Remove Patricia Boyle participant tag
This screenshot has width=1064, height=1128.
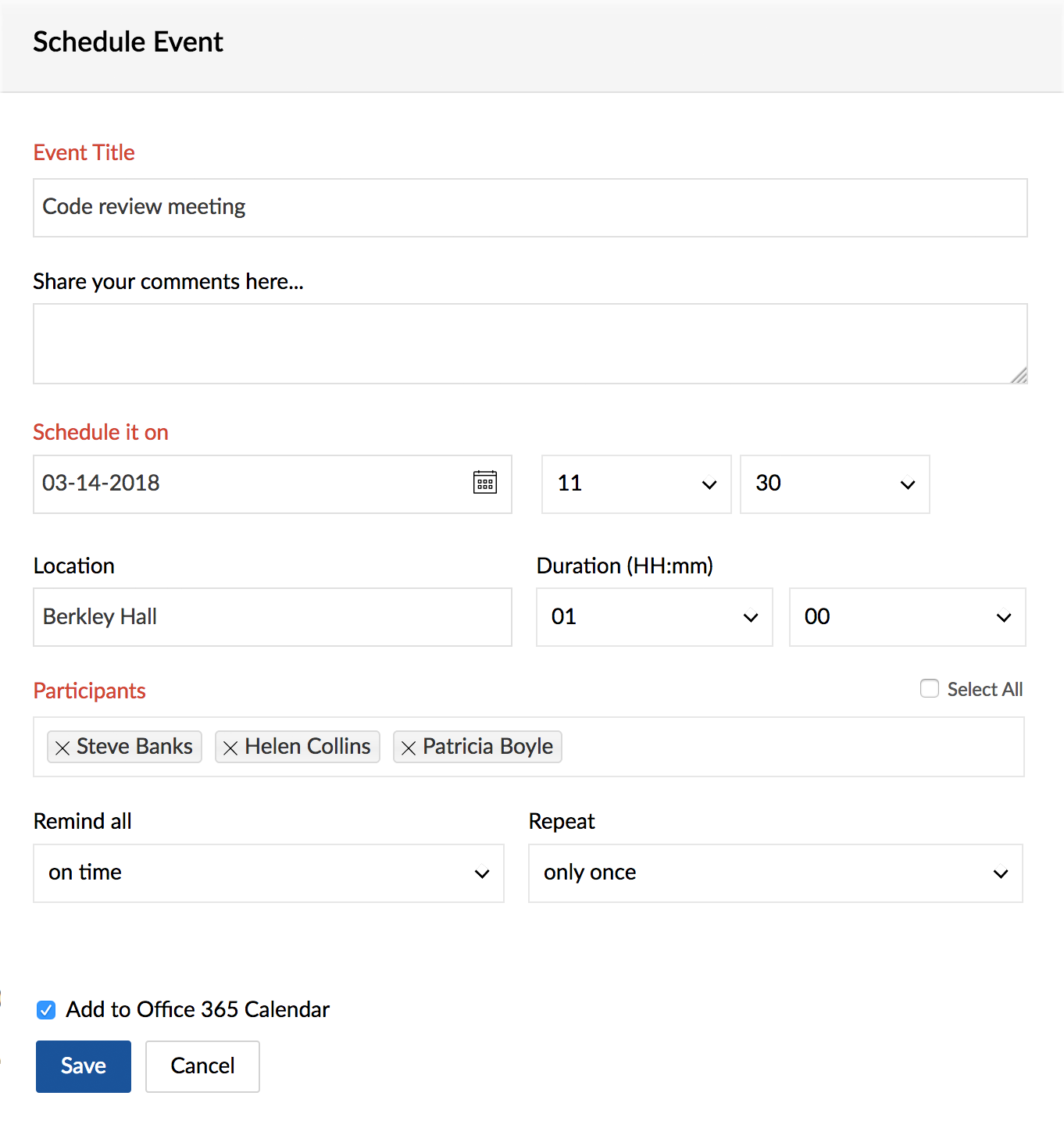pyautogui.click(x=409, y=748)
